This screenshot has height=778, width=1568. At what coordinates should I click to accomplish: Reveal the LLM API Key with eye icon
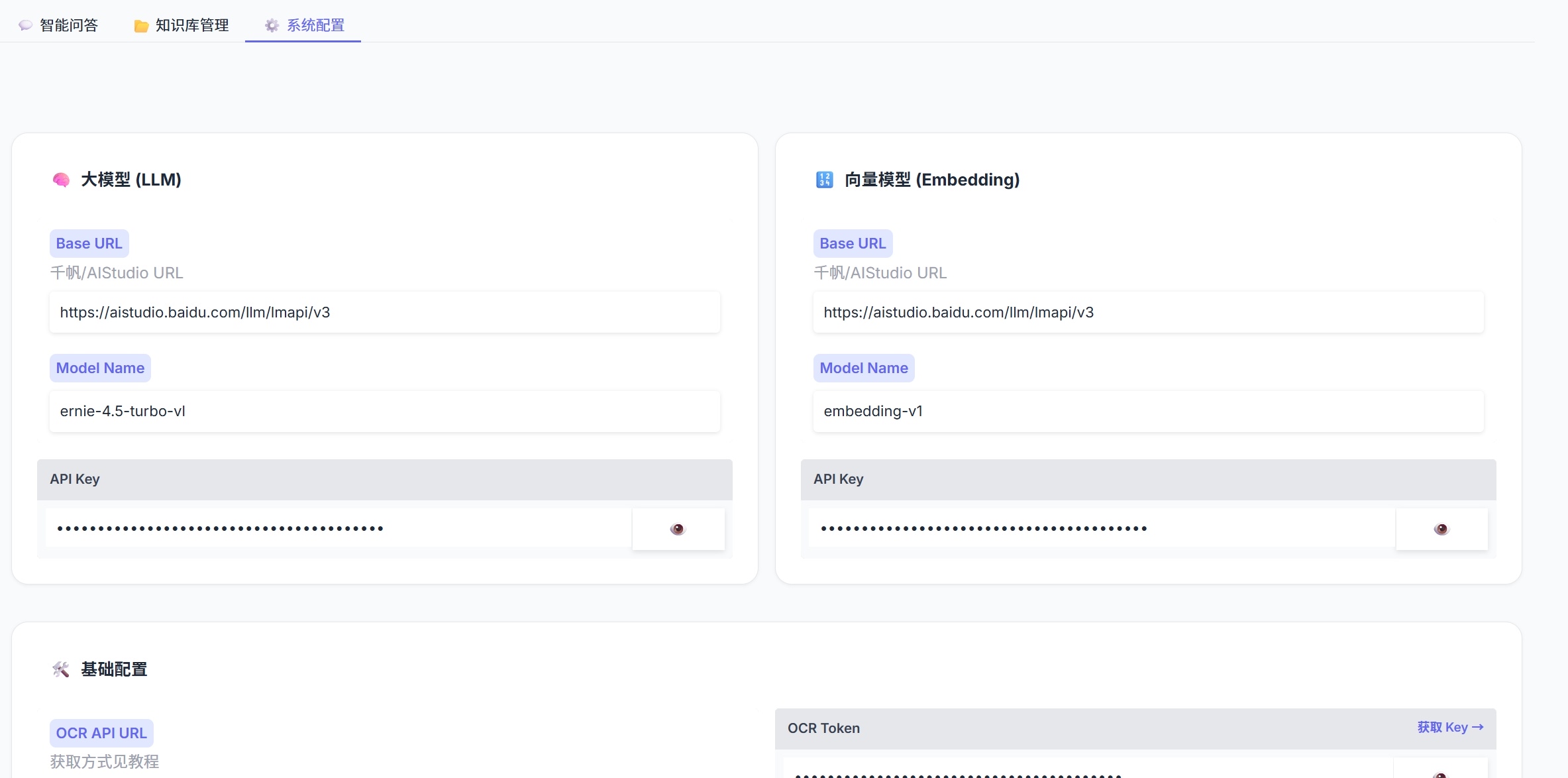pyautogui.click(x=678, y=529)
